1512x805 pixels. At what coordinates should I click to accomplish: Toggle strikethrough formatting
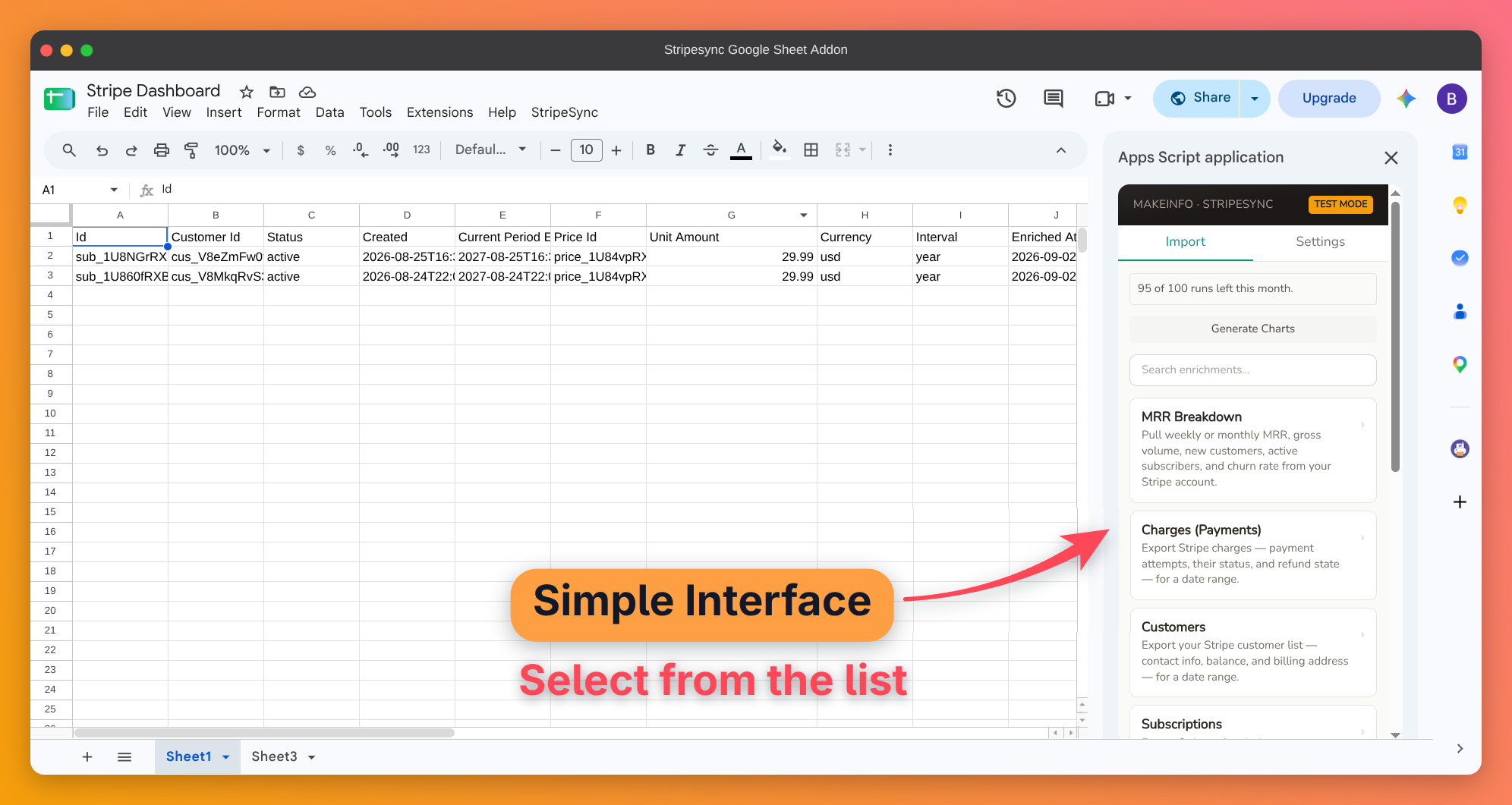(x=710, y=150)
